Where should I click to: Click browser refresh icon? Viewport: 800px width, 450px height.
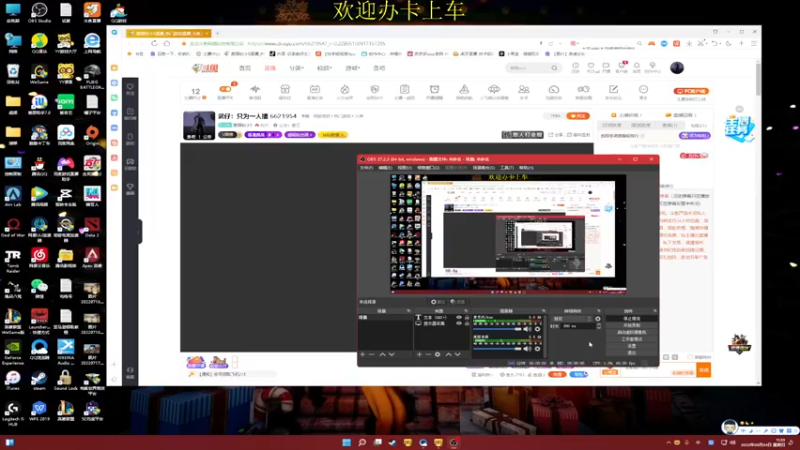[154, 44]
